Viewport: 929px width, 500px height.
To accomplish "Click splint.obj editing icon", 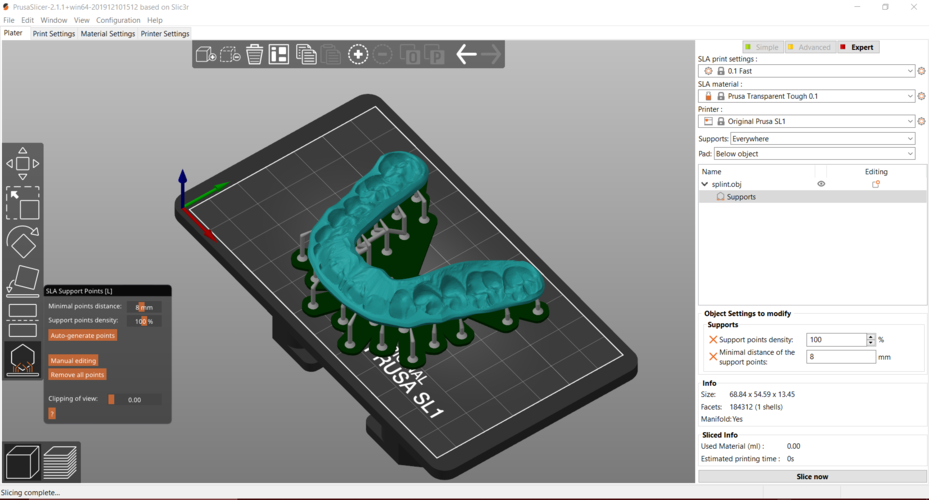I will [x=876, y=184].
